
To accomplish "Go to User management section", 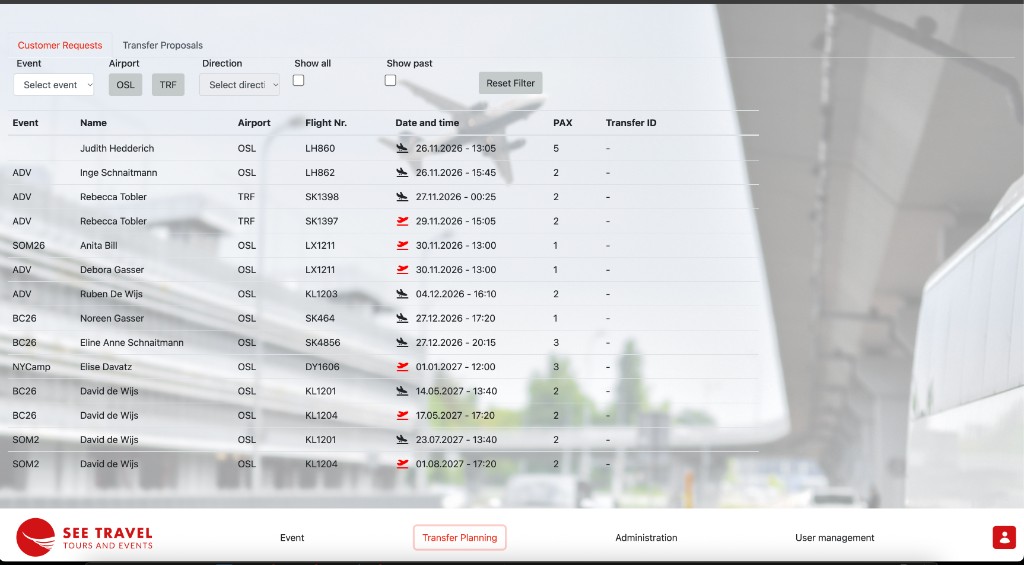I will click(835, 538).
